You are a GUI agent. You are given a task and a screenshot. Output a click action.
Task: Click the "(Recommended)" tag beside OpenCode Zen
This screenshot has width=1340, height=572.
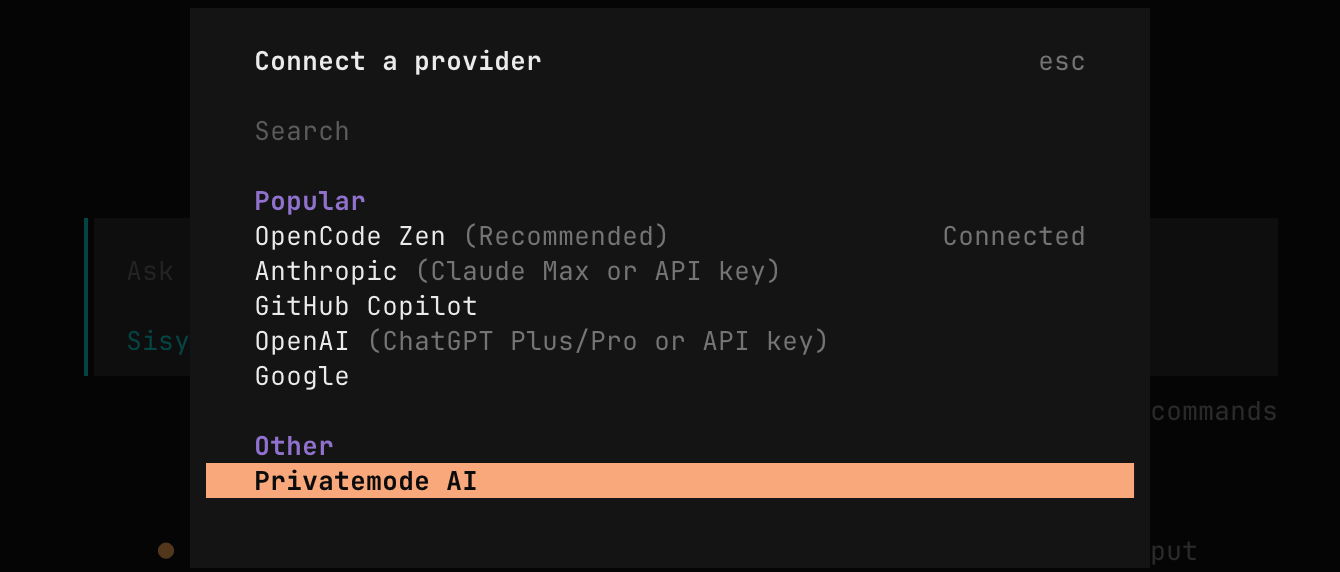coord(566,237)
